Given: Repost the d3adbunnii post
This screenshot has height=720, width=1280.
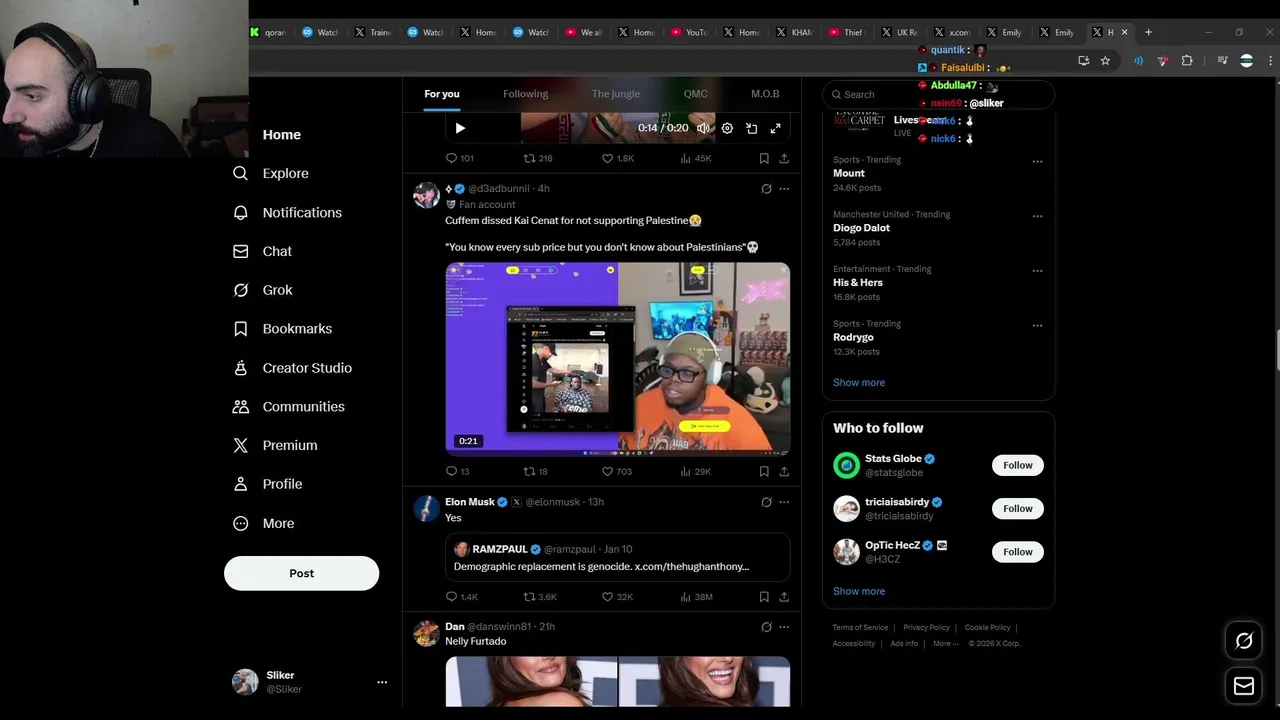Looking at the screenshot, I should pos(536,471).
